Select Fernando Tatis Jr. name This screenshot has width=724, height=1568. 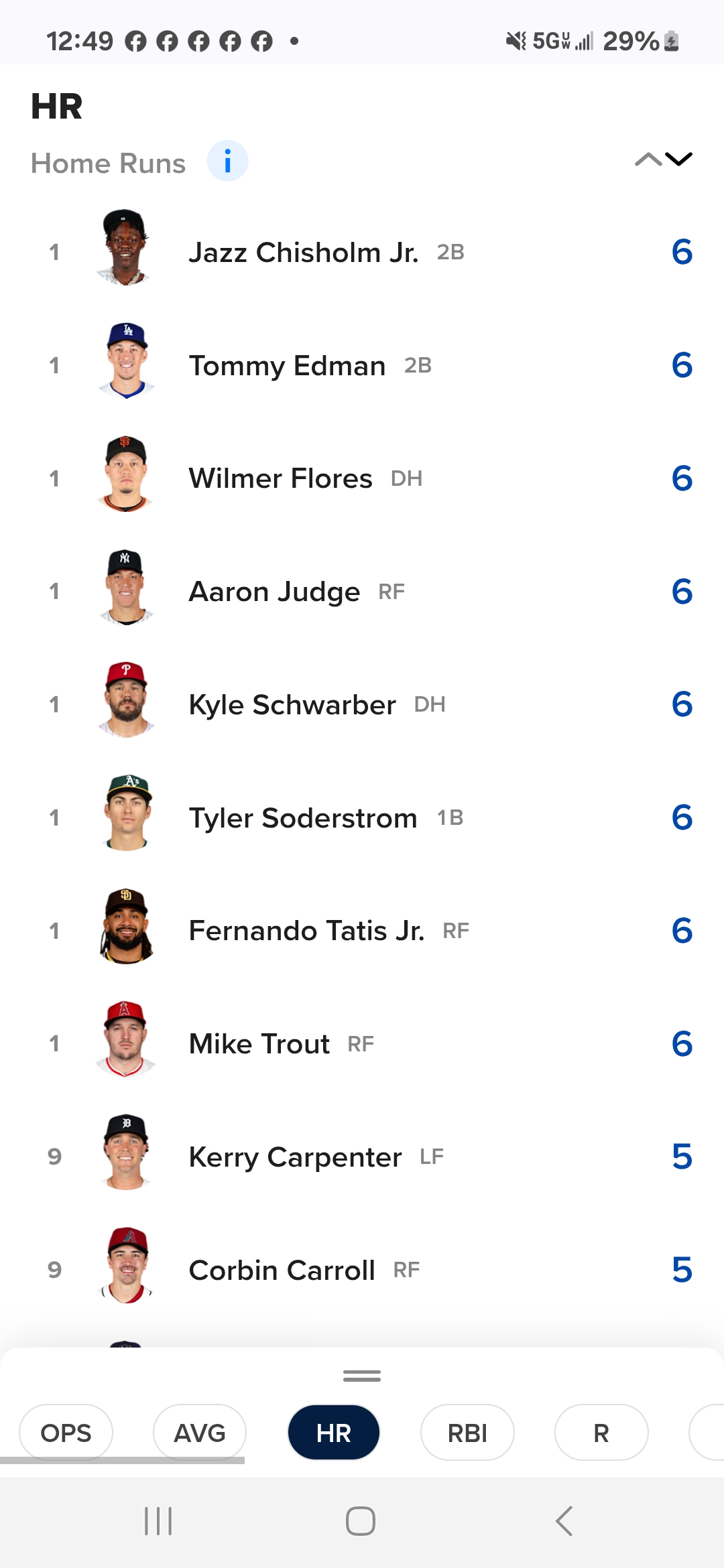tap(306, 931)
